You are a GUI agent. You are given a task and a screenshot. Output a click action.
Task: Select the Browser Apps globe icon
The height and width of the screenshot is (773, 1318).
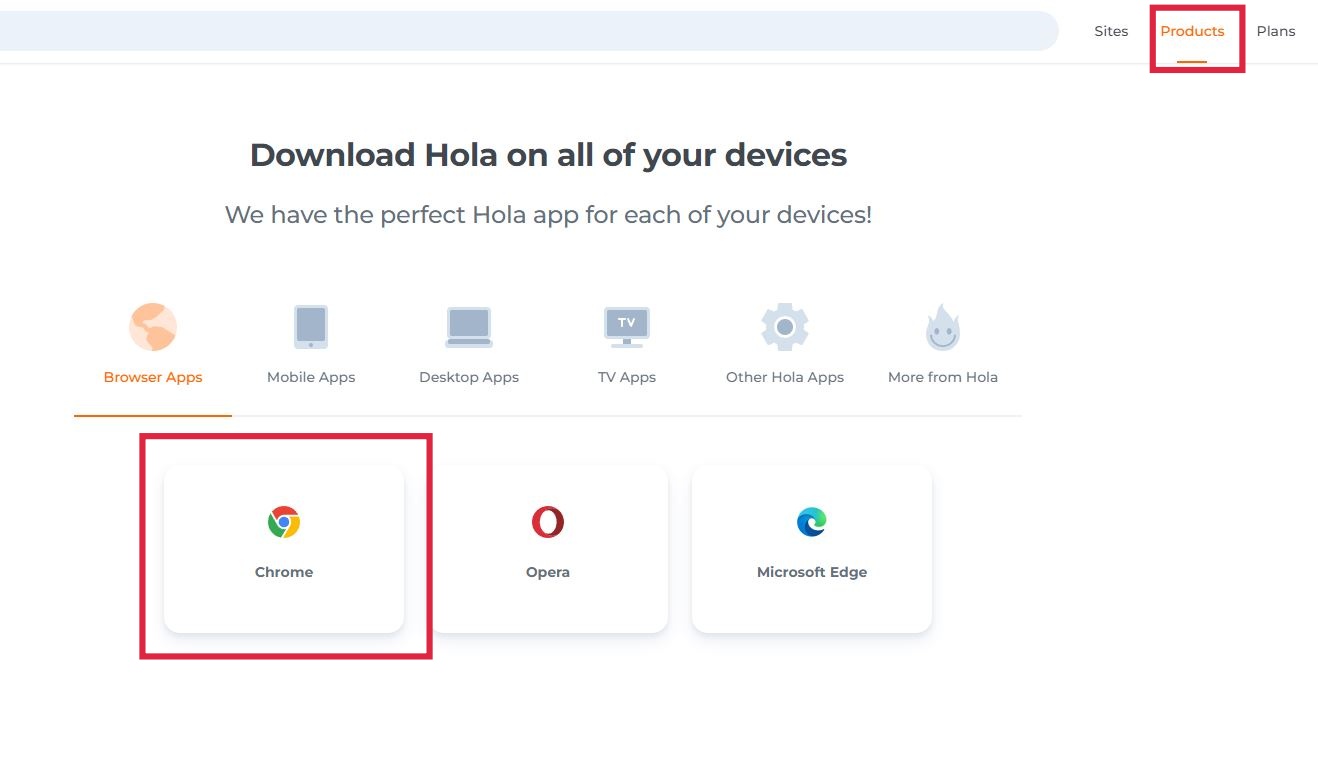[153, 327]
